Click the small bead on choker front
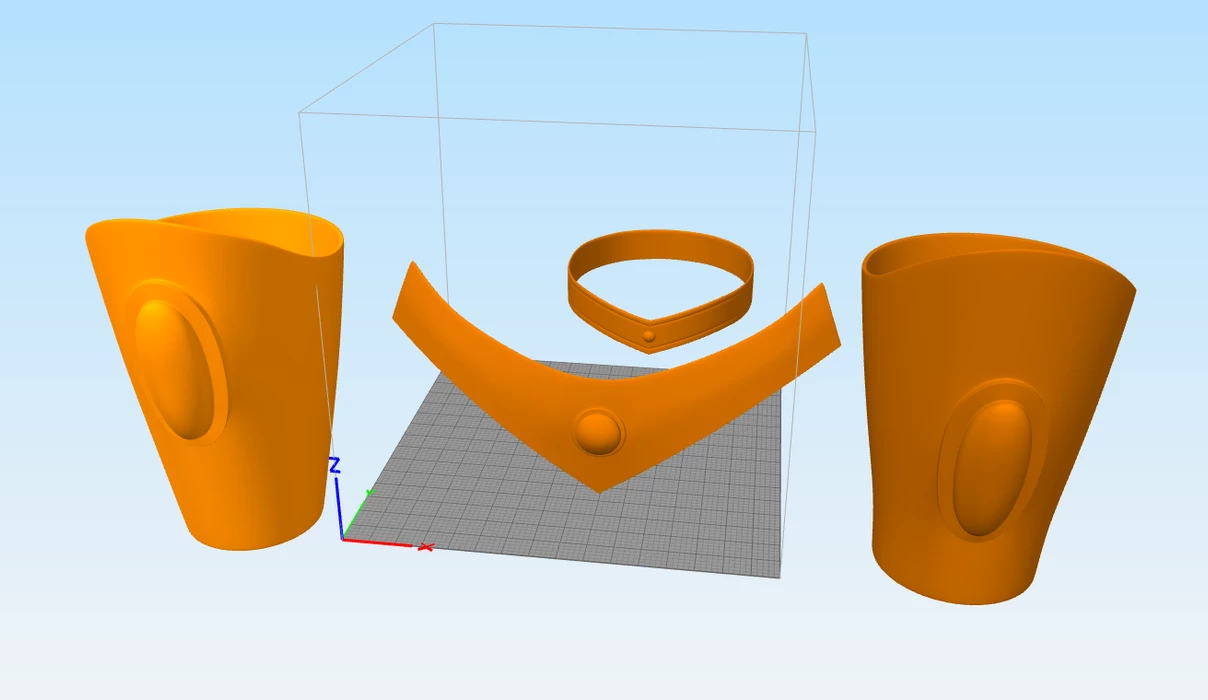The image size is (1208, 700). click(x=650, y=336)
